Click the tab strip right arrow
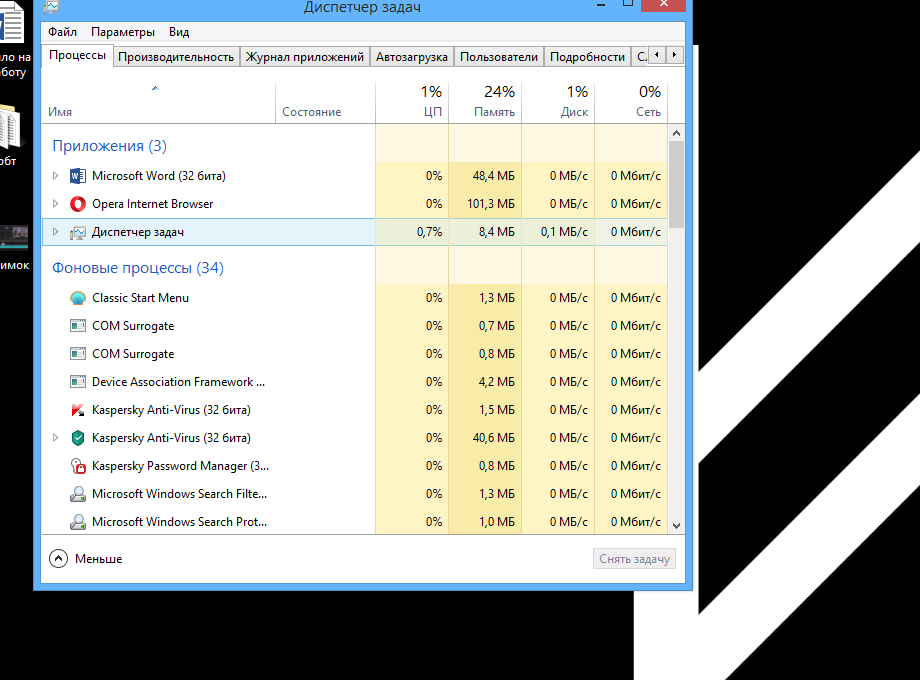The image size is (920, 680). pos(675,55)
